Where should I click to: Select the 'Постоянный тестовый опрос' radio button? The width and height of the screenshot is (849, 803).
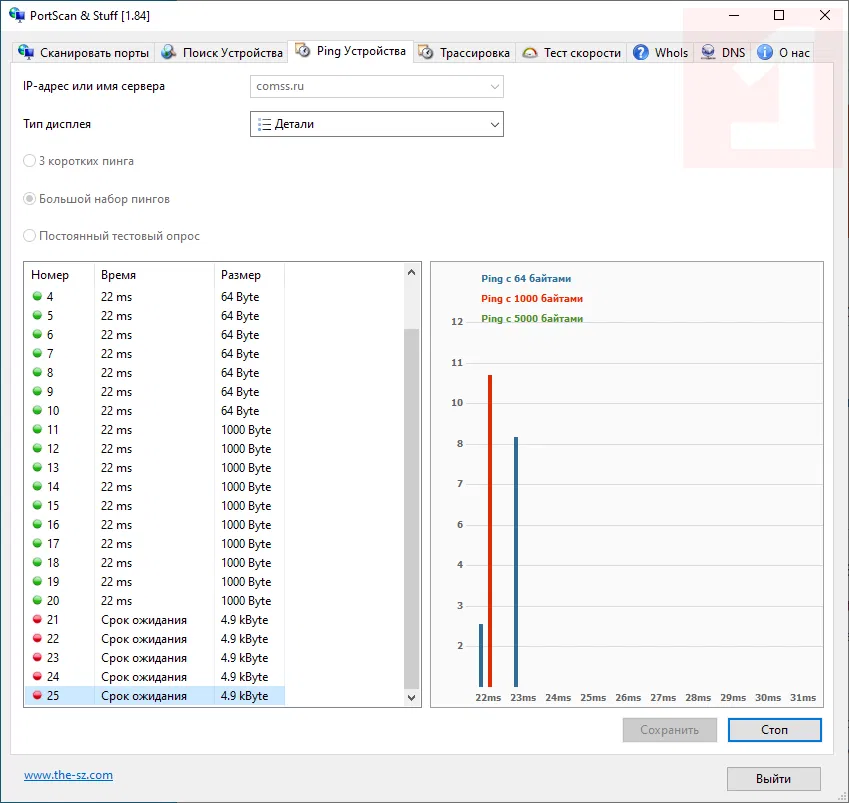click(29, 236)
